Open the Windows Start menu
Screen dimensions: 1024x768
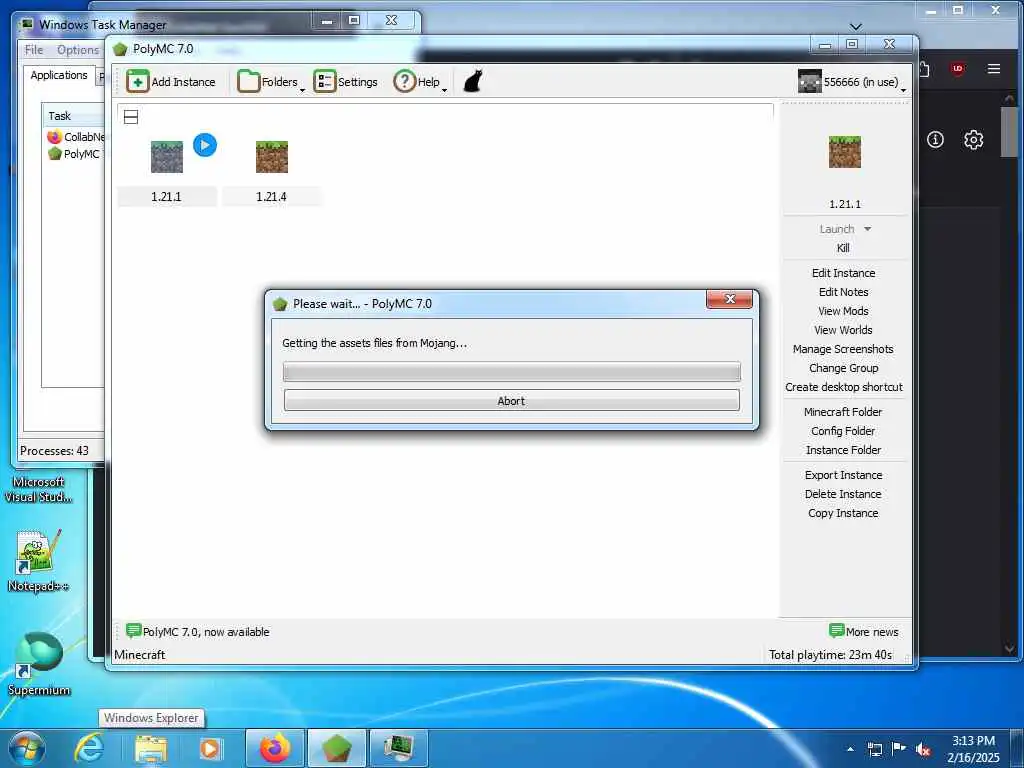click(x=27, y=748)
